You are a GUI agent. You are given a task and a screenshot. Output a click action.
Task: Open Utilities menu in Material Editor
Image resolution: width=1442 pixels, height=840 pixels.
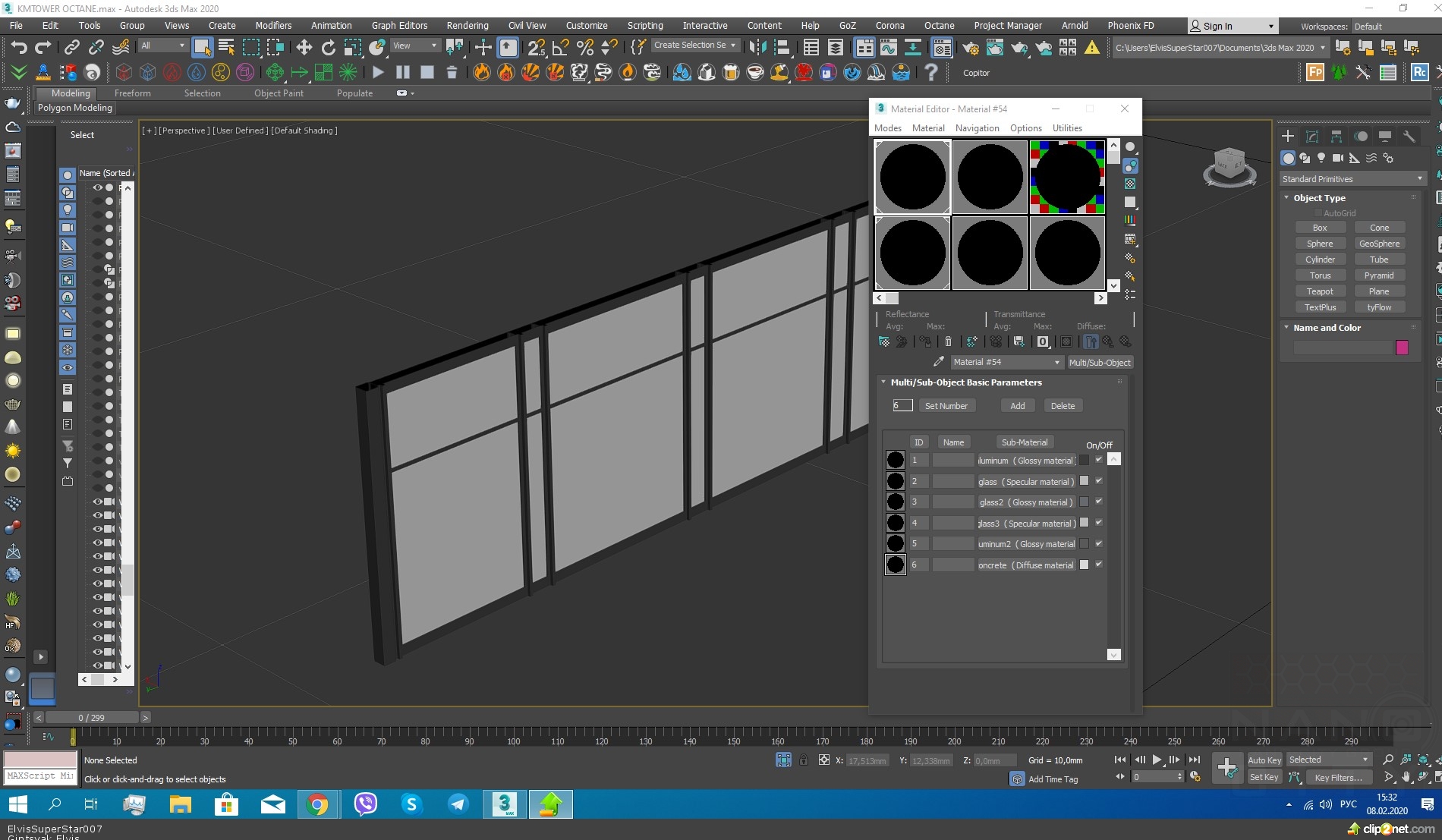coord(1066,128)
